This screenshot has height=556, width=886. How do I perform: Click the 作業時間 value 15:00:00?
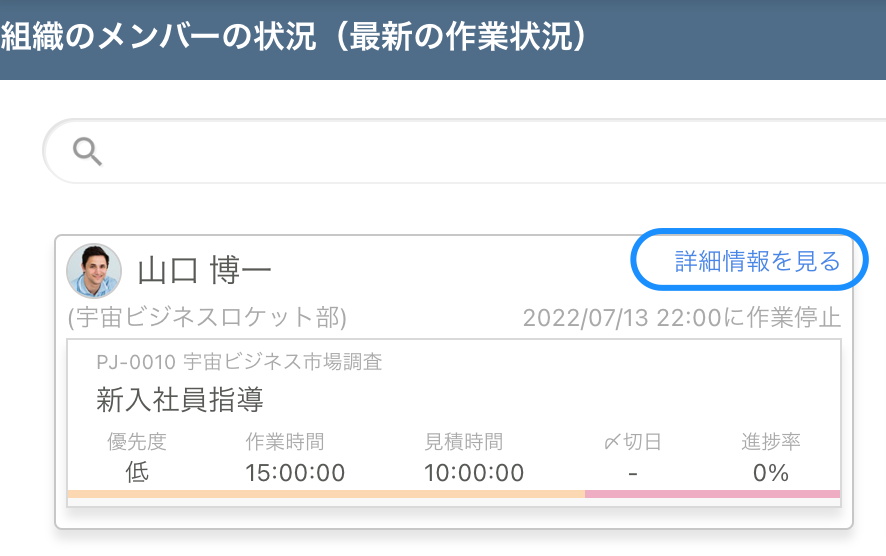295,472
